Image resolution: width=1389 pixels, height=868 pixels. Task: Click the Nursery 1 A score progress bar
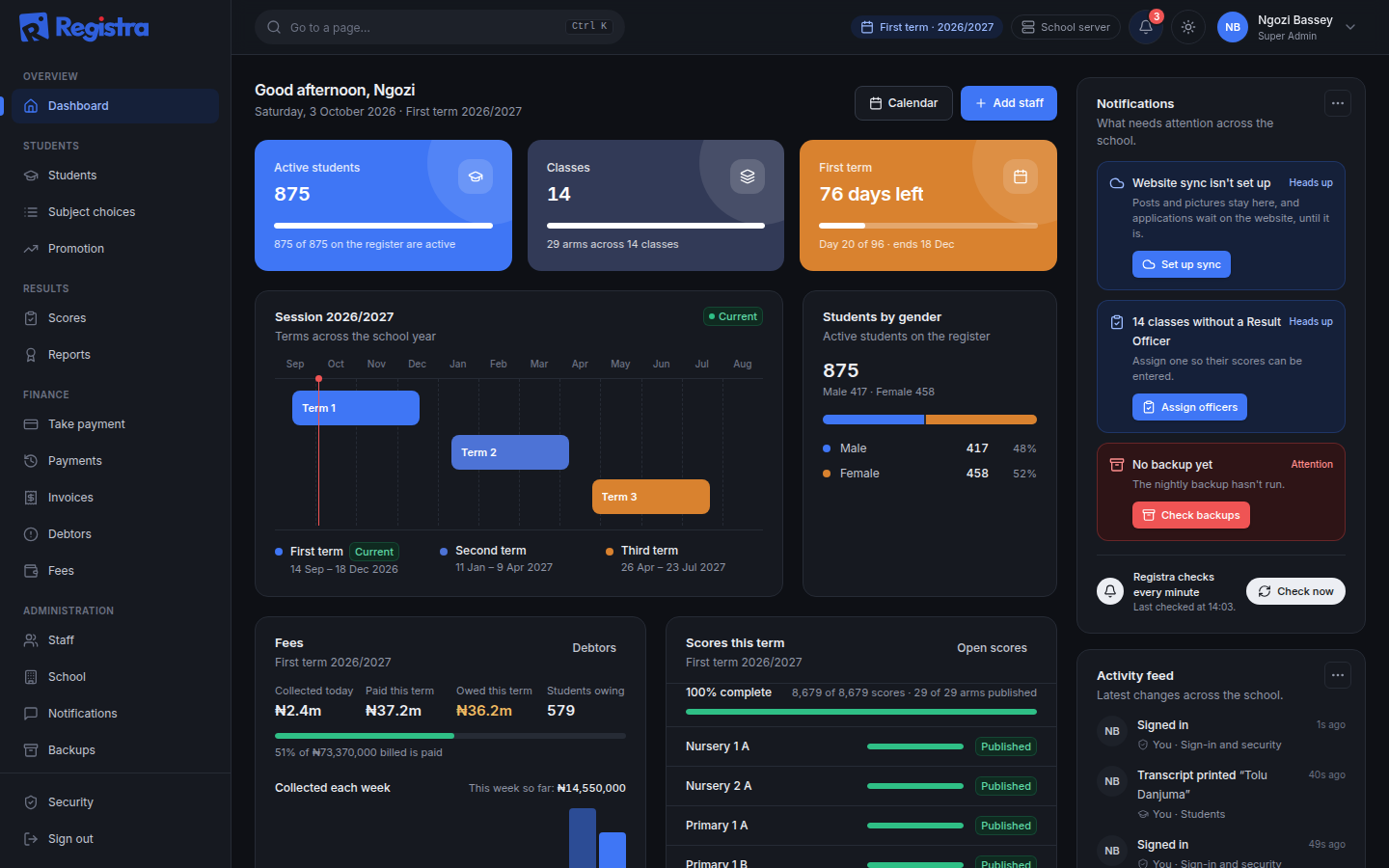(915, 746)
